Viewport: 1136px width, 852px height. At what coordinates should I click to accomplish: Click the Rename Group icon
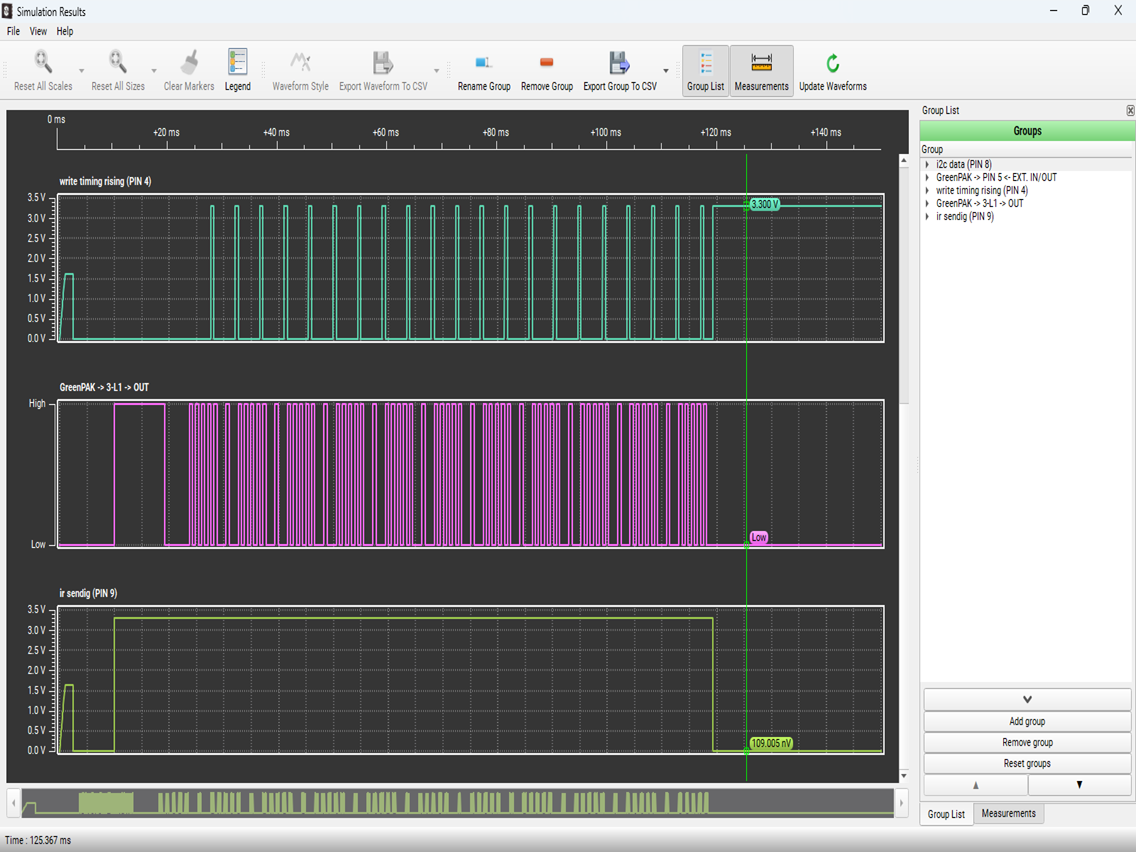click(x=484, y=63)
